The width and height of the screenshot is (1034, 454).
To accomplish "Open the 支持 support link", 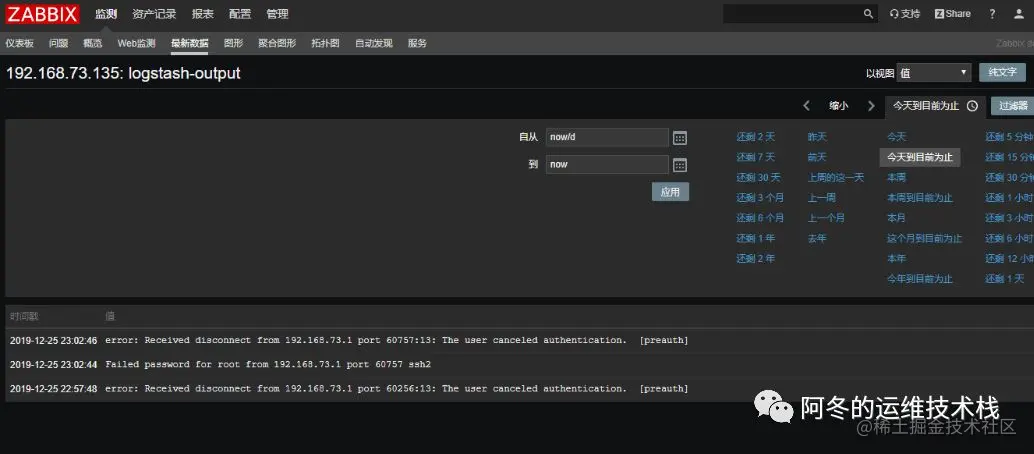I will pos(905,14).
